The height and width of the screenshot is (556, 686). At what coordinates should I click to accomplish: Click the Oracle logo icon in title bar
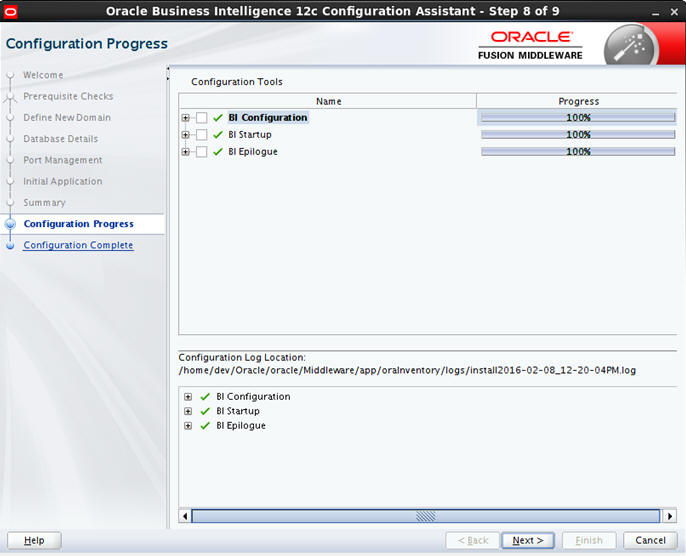(10, 11)
